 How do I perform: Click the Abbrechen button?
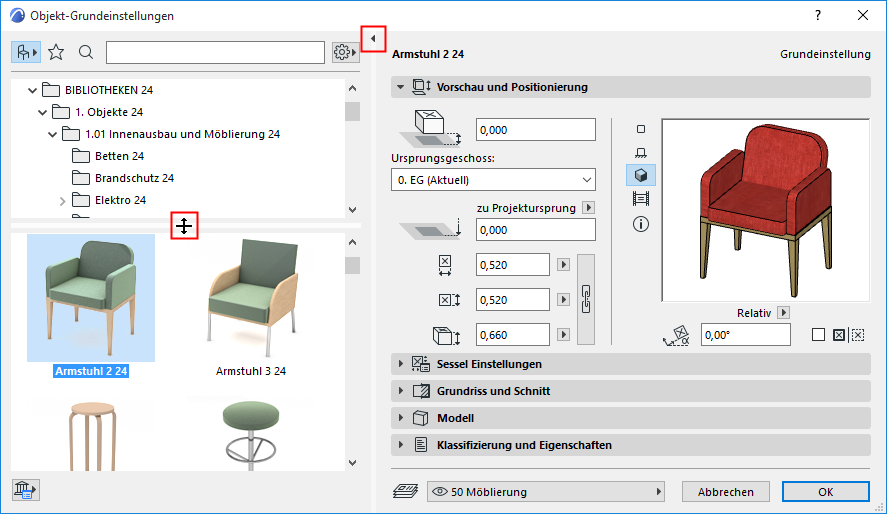(x=726, y=492)
